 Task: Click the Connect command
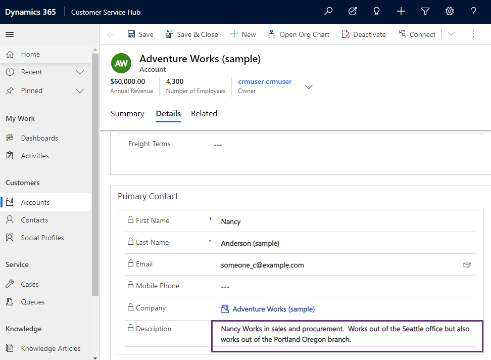[x=417, y=34]
